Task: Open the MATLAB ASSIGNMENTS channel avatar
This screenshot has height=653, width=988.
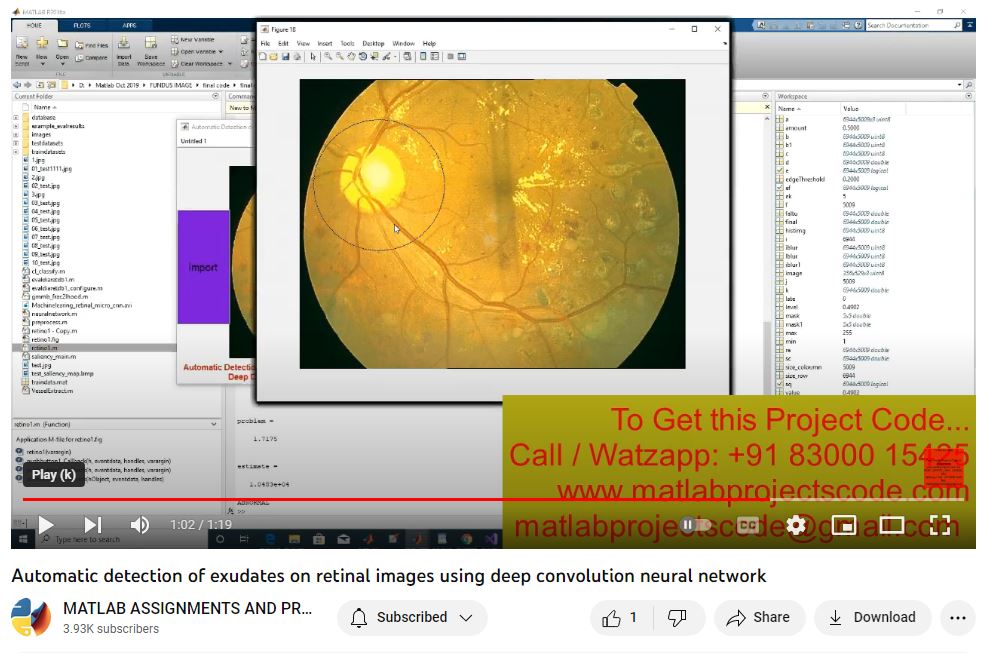Action: [31, 617]
